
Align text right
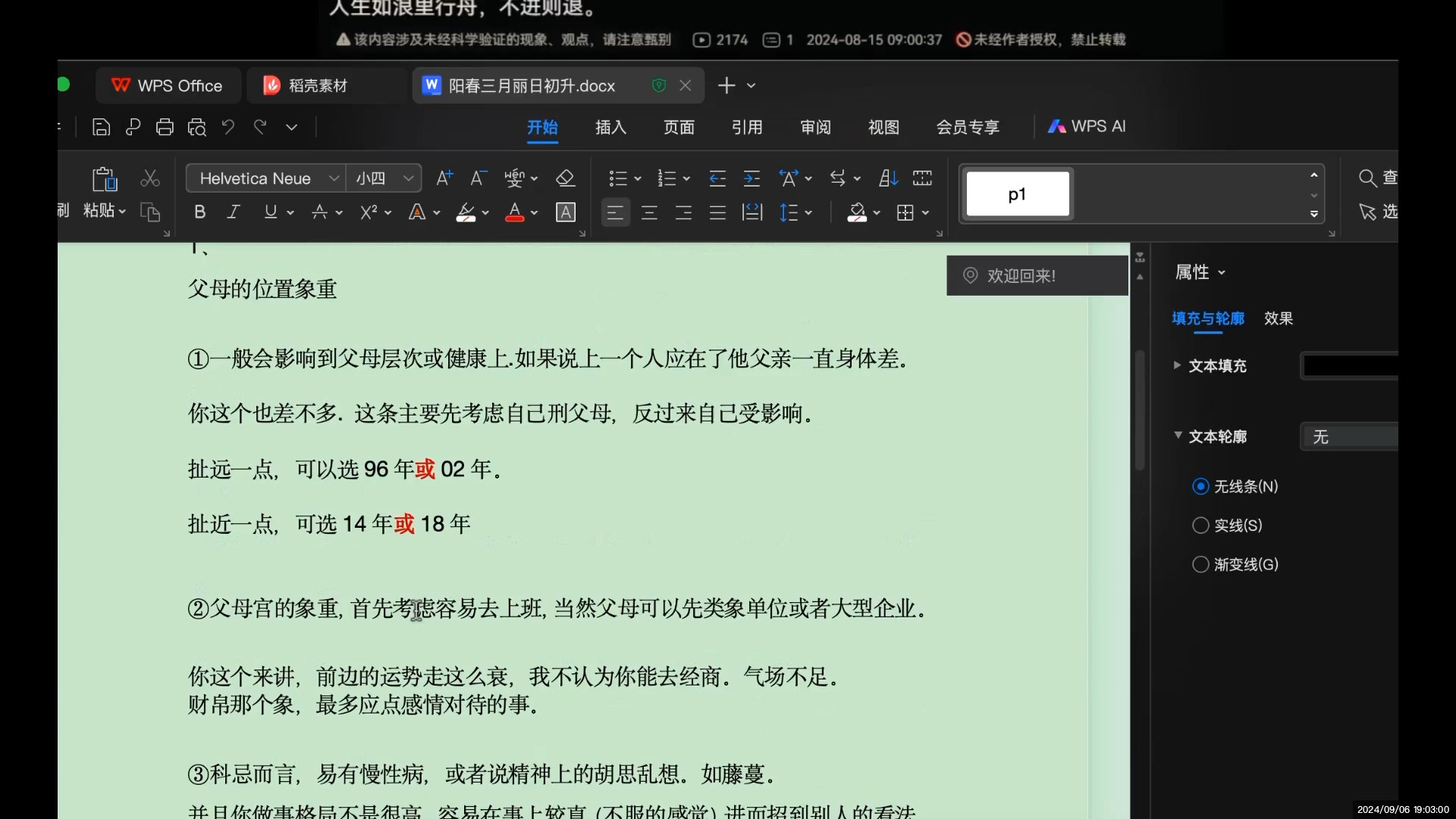[683, 212]
